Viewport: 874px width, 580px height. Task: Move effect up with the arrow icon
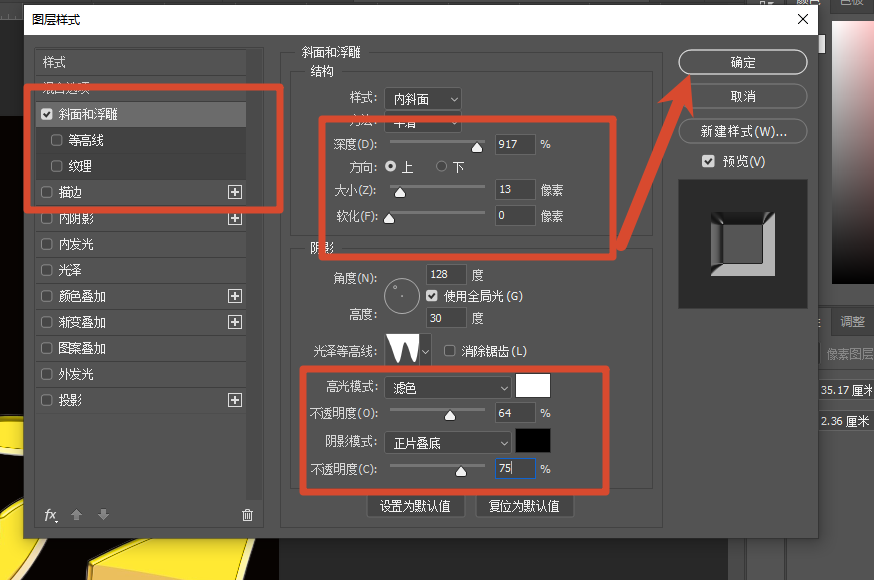pyautogui.click(x=77, y=515)
